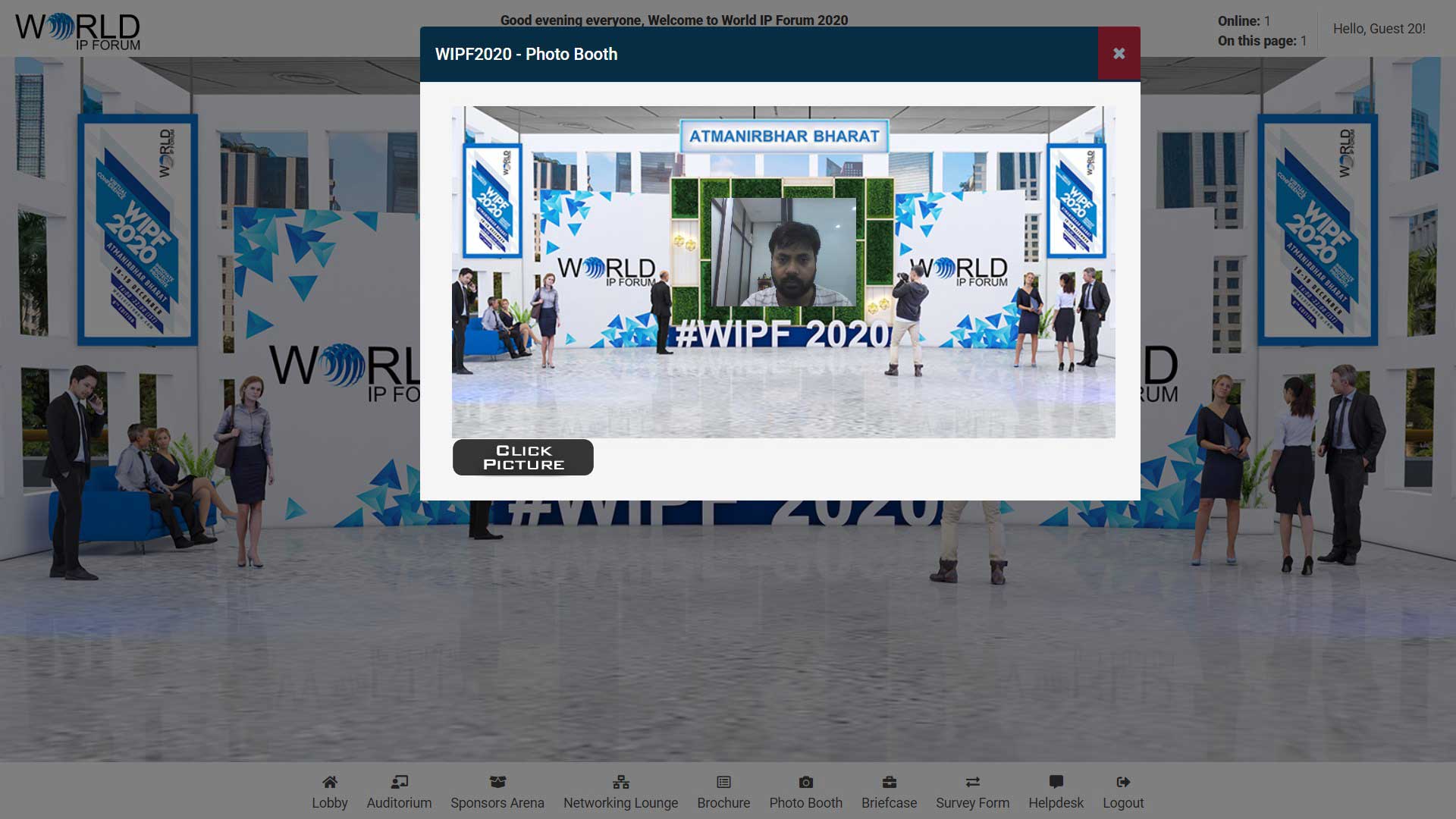Close the Photo Booth dialog
The height and width of the screenshot is (819, 1456).
click(x=1119, y=54)
